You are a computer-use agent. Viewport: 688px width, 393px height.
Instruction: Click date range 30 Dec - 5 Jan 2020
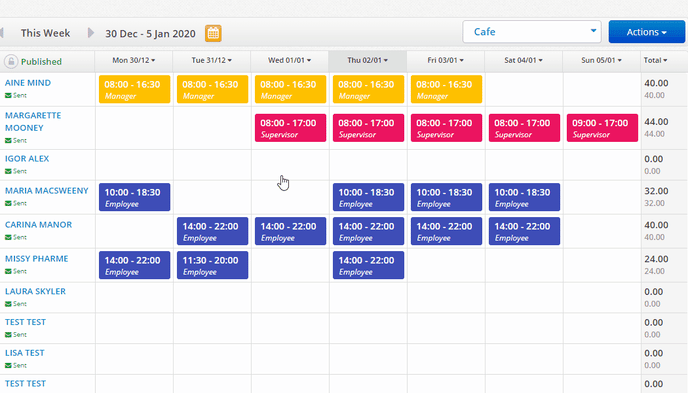[150, 33]
